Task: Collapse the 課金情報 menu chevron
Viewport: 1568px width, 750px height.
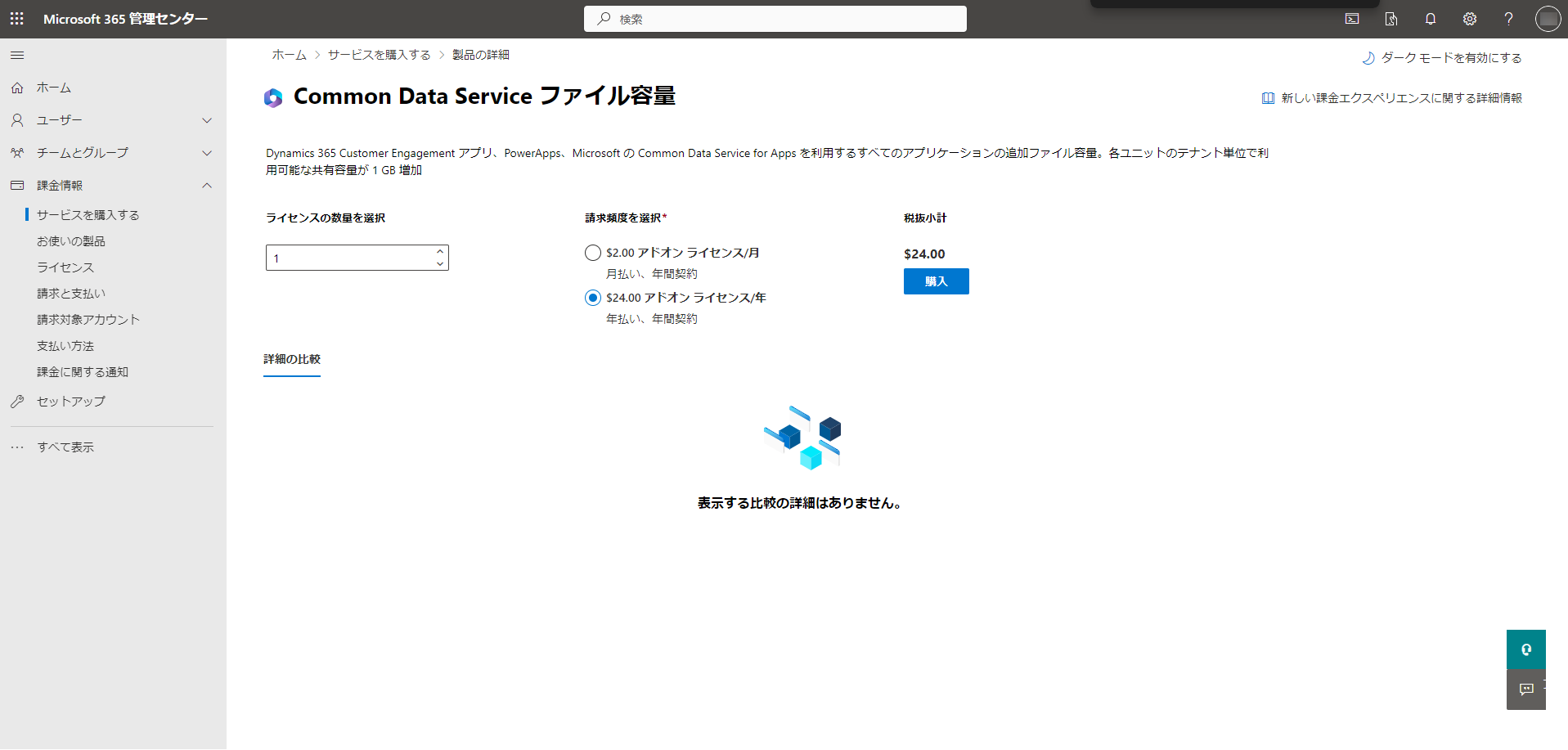Action: pyautogui.click(x=207, y=186)
